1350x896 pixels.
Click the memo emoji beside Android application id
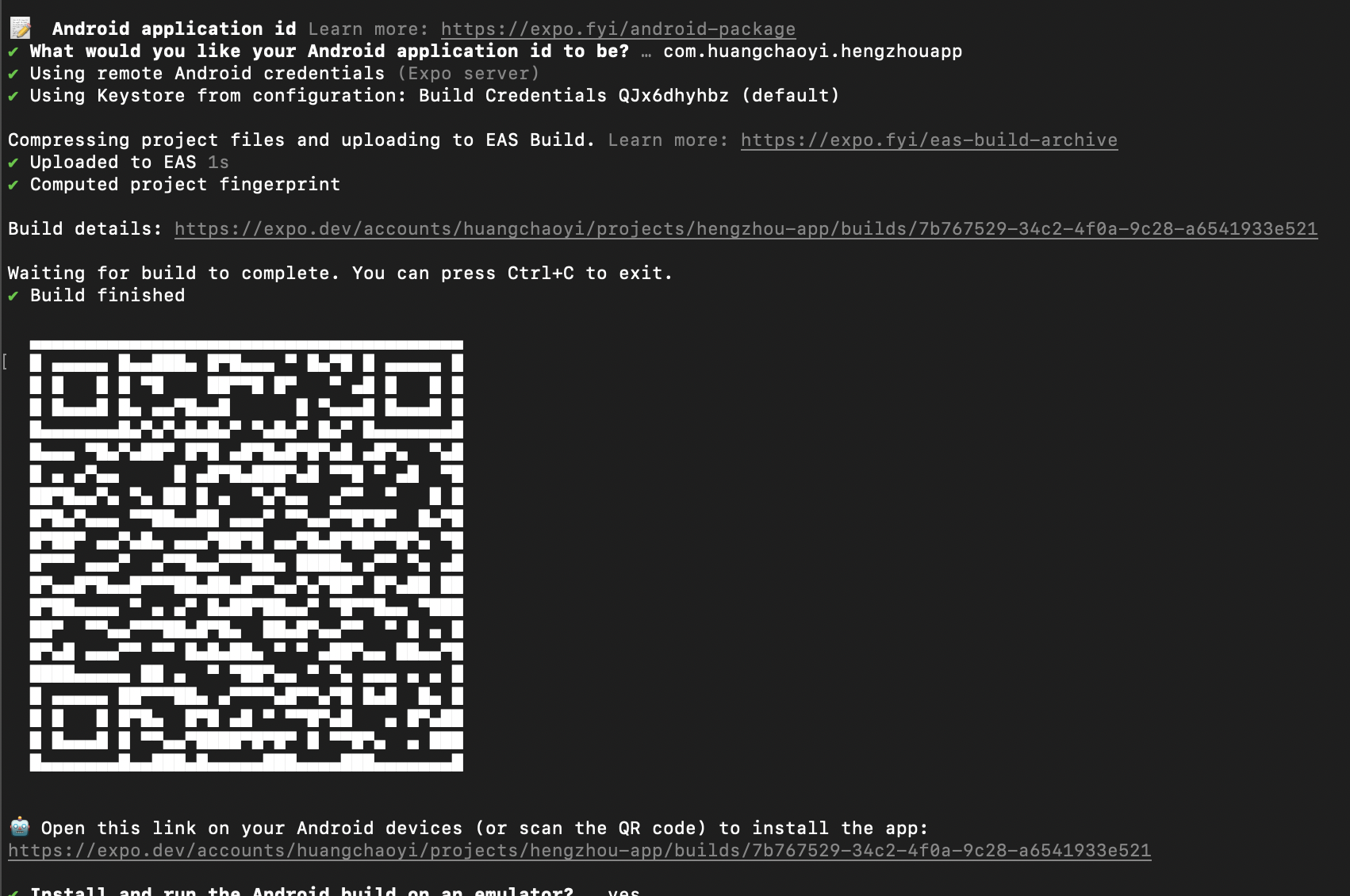tap(20, 29)
